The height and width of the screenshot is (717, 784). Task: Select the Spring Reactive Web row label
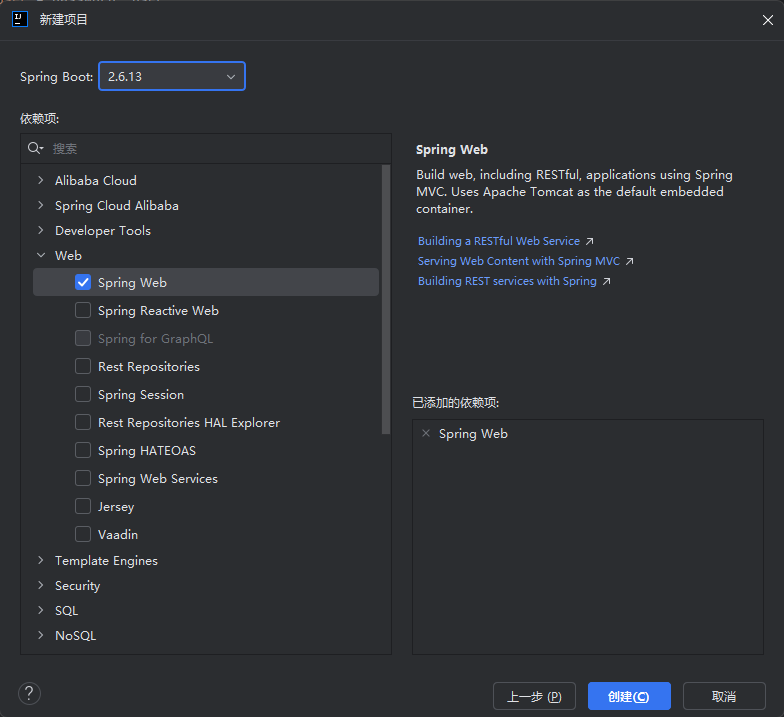(158, 310)
